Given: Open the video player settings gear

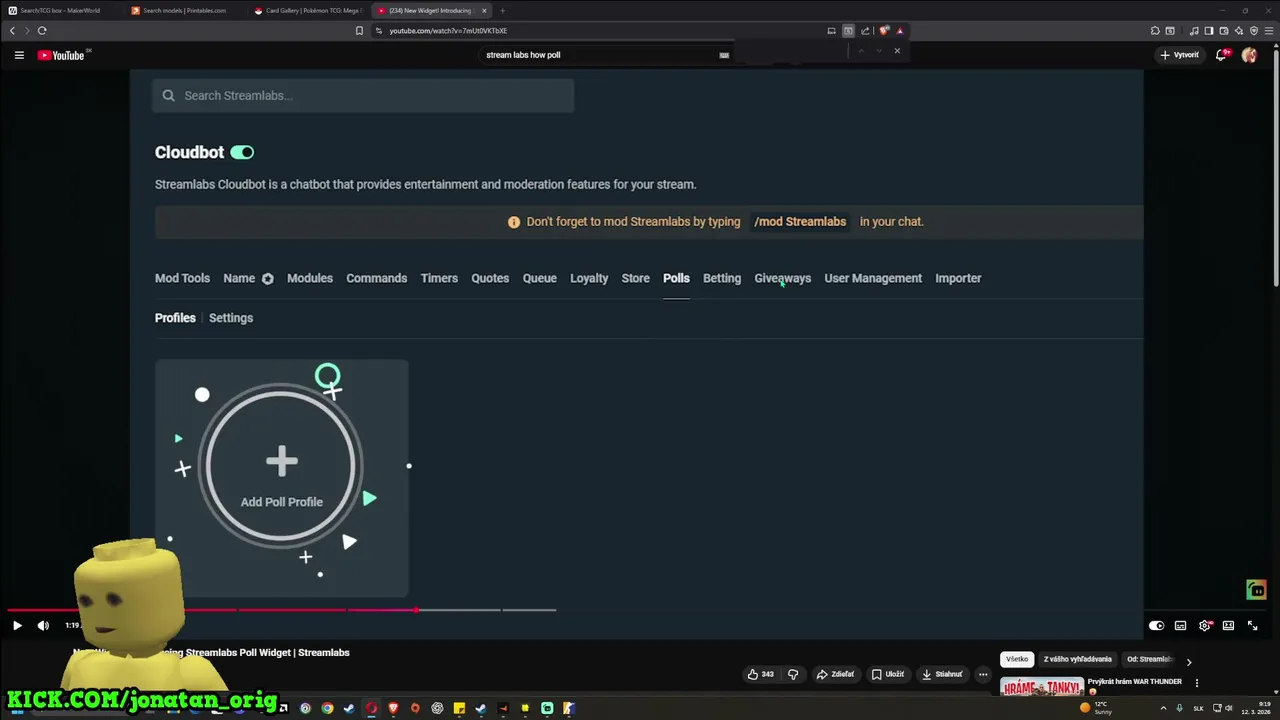Looking at the screenshot, I should coord(1205,625).
